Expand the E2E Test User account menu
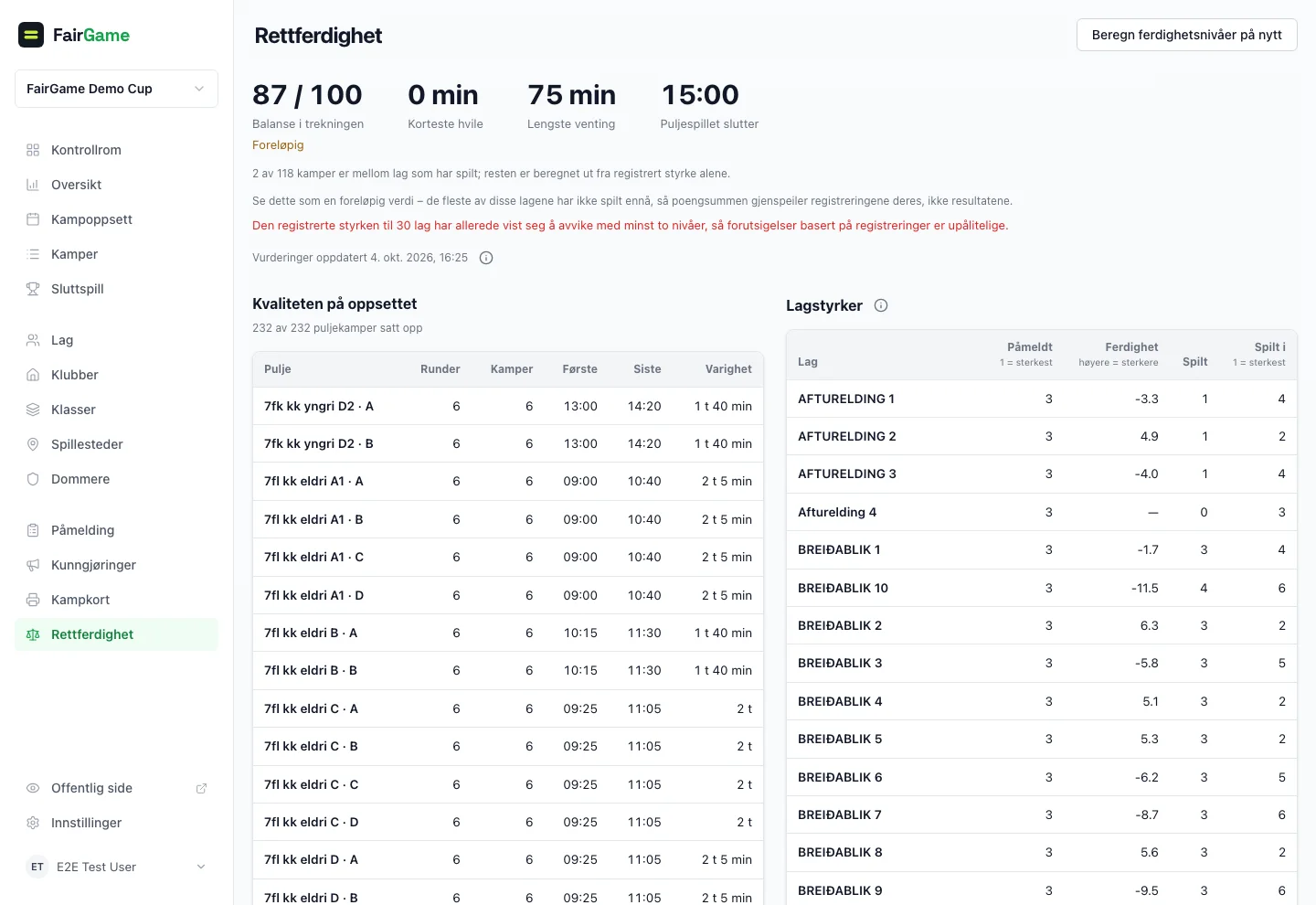The image size is (1316, 905). pos(116,867)
